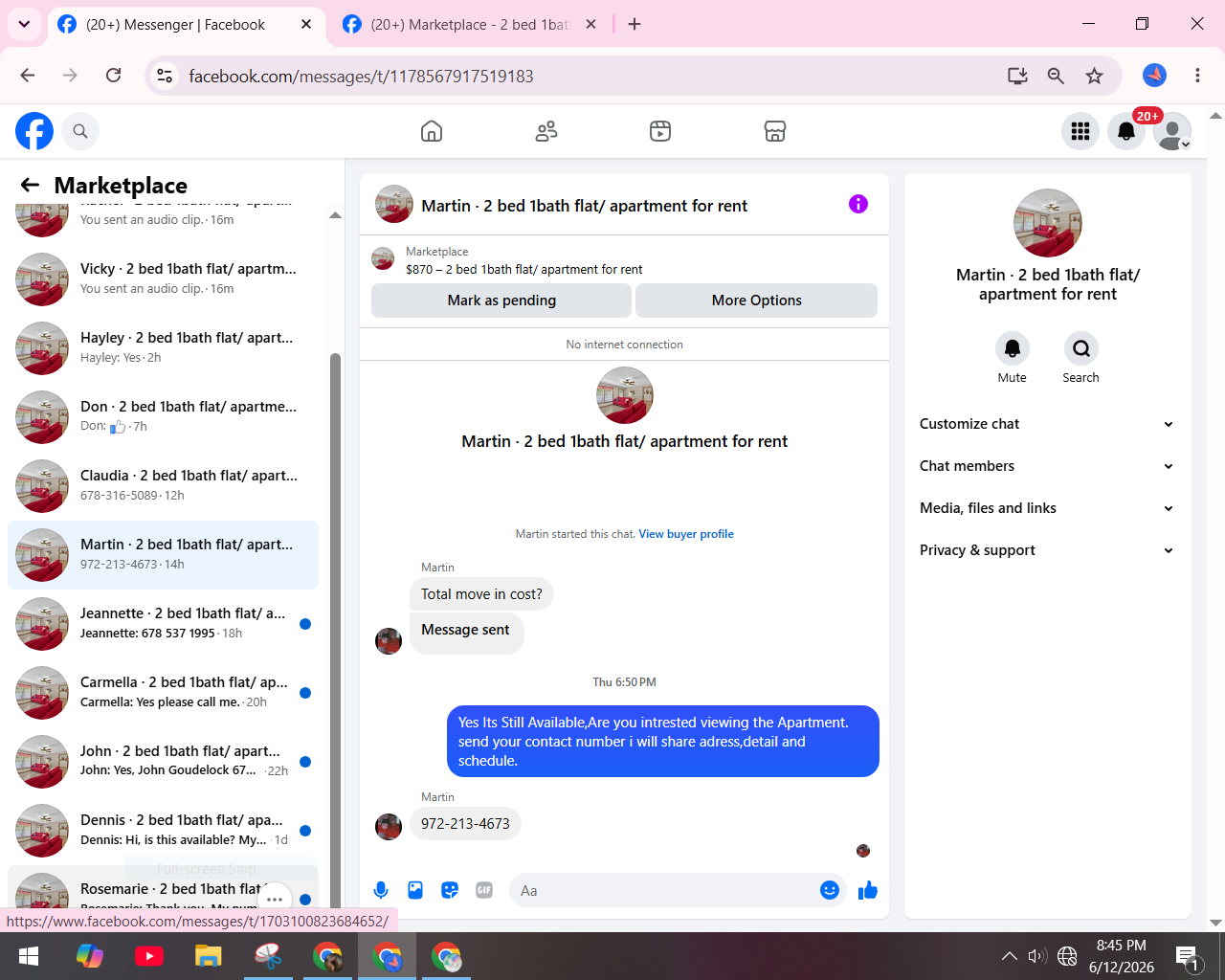
Task: Open the John conversation
Action: pyautogui.click(x=163, y=762)
